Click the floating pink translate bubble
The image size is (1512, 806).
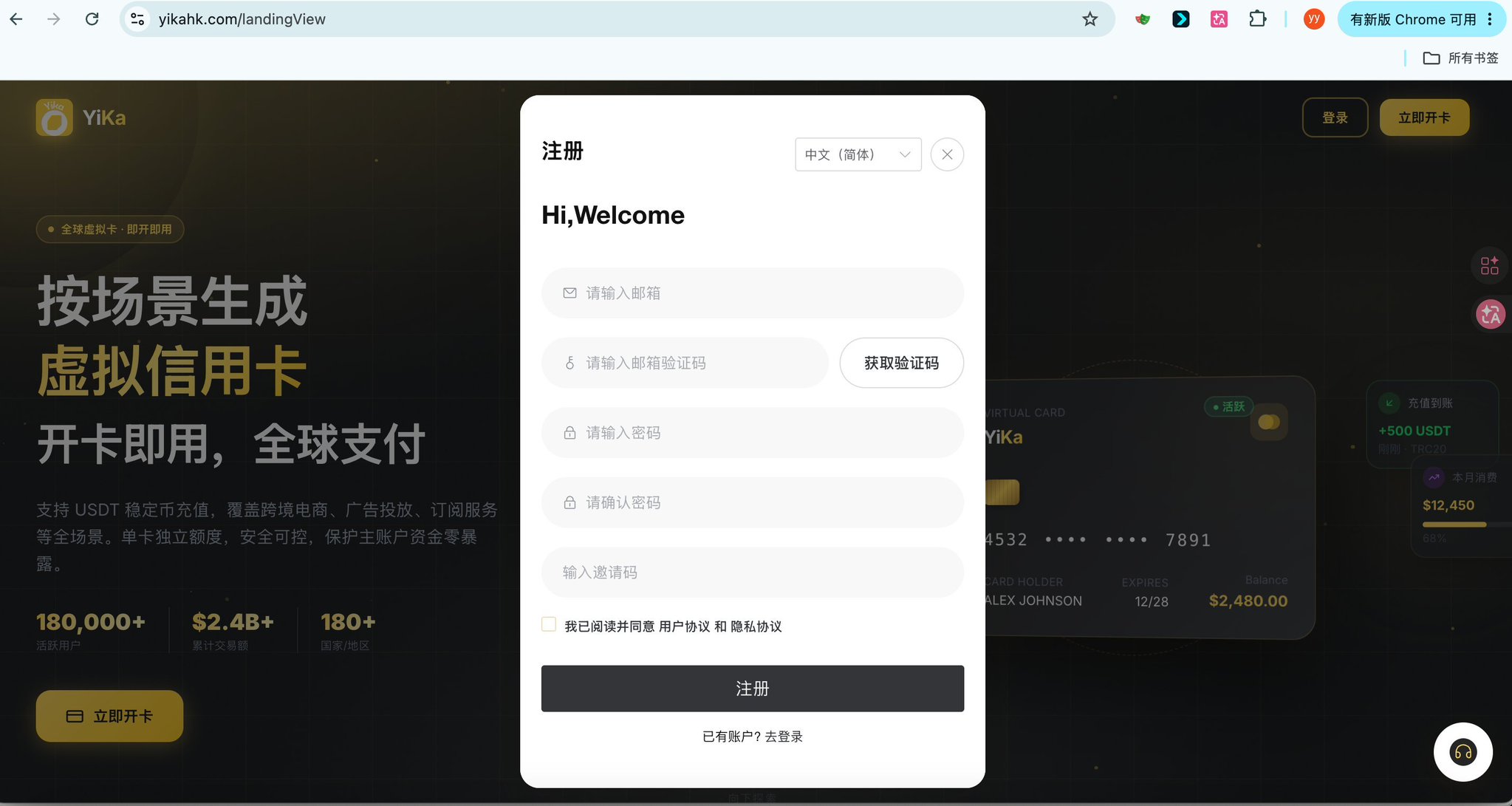(x=1491, y=315)
